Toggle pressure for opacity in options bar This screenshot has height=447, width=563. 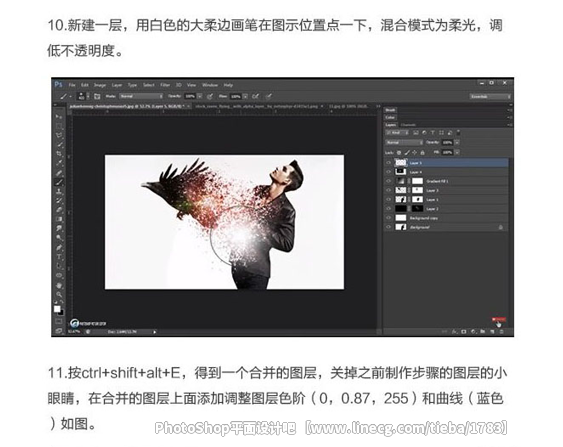210,97
